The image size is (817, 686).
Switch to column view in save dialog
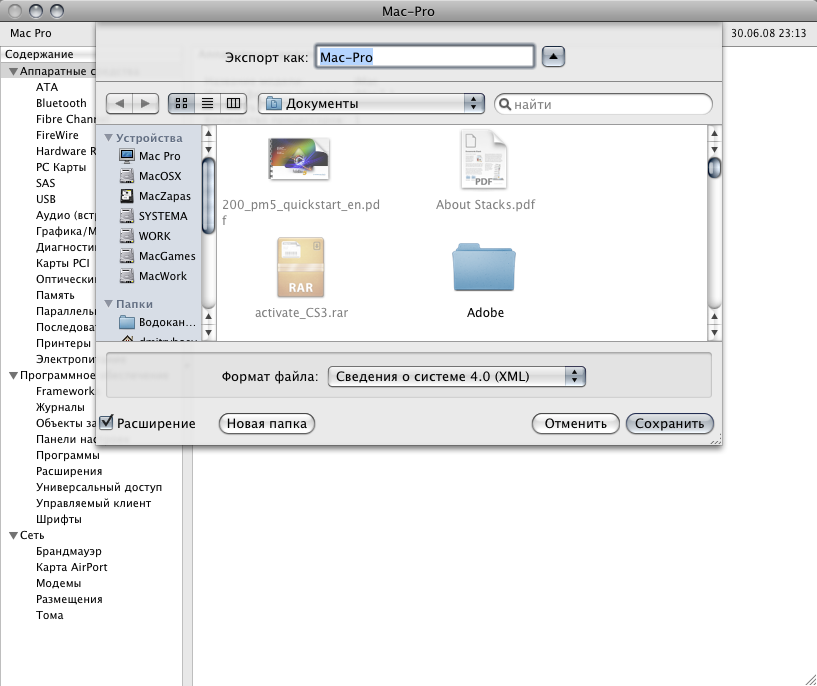tap(233, 103)
